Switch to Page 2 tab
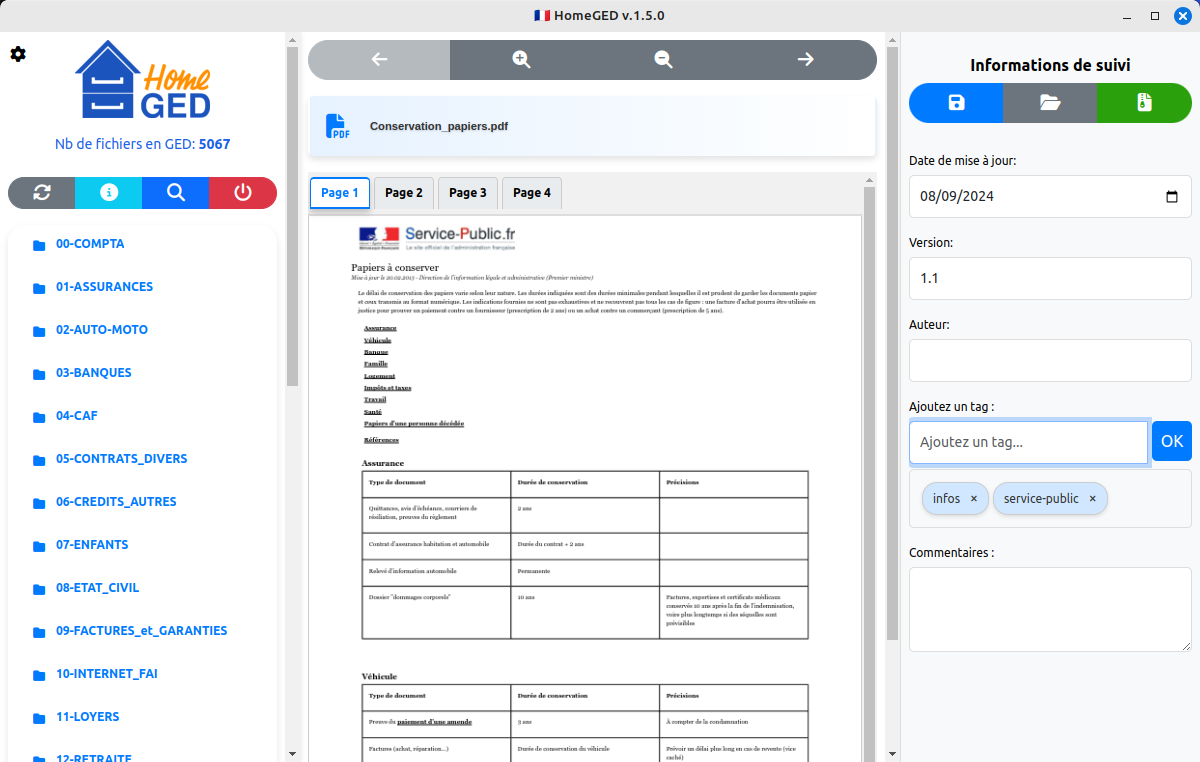 tap(404, 193)
